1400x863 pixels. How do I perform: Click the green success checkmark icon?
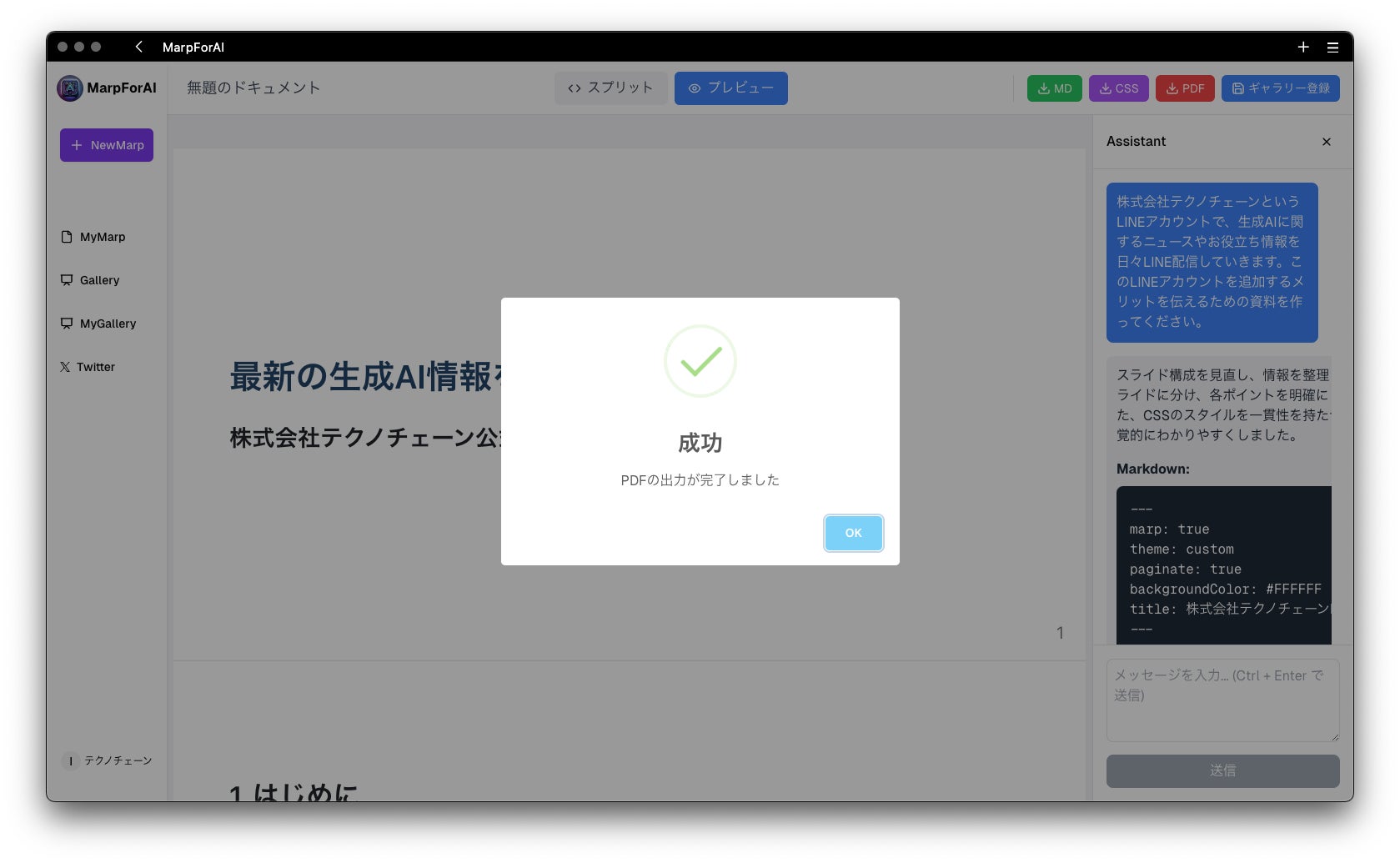[x=700, y=361]
